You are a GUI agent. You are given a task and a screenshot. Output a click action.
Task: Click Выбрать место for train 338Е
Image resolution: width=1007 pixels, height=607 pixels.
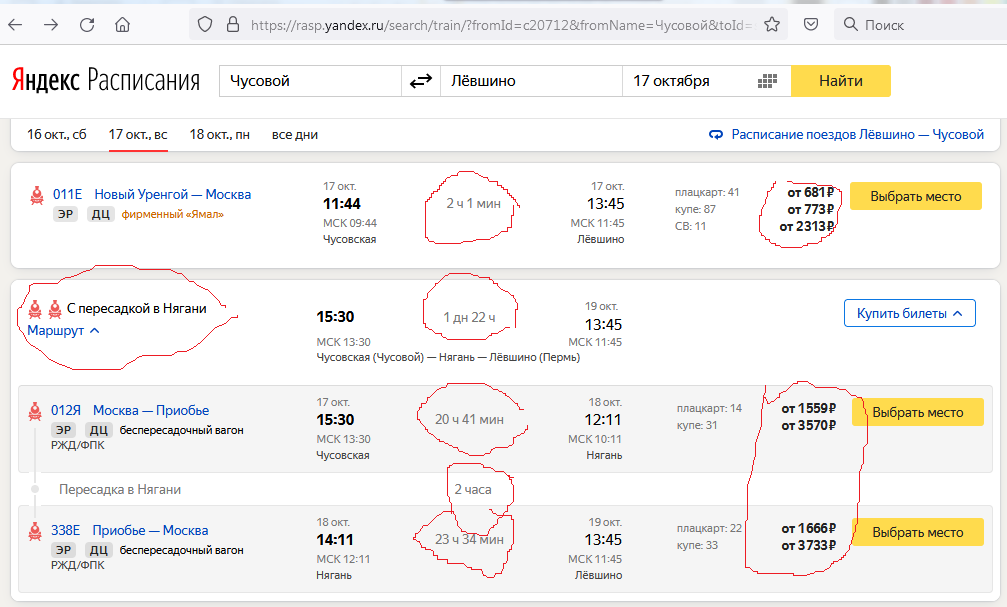(918, 532)
